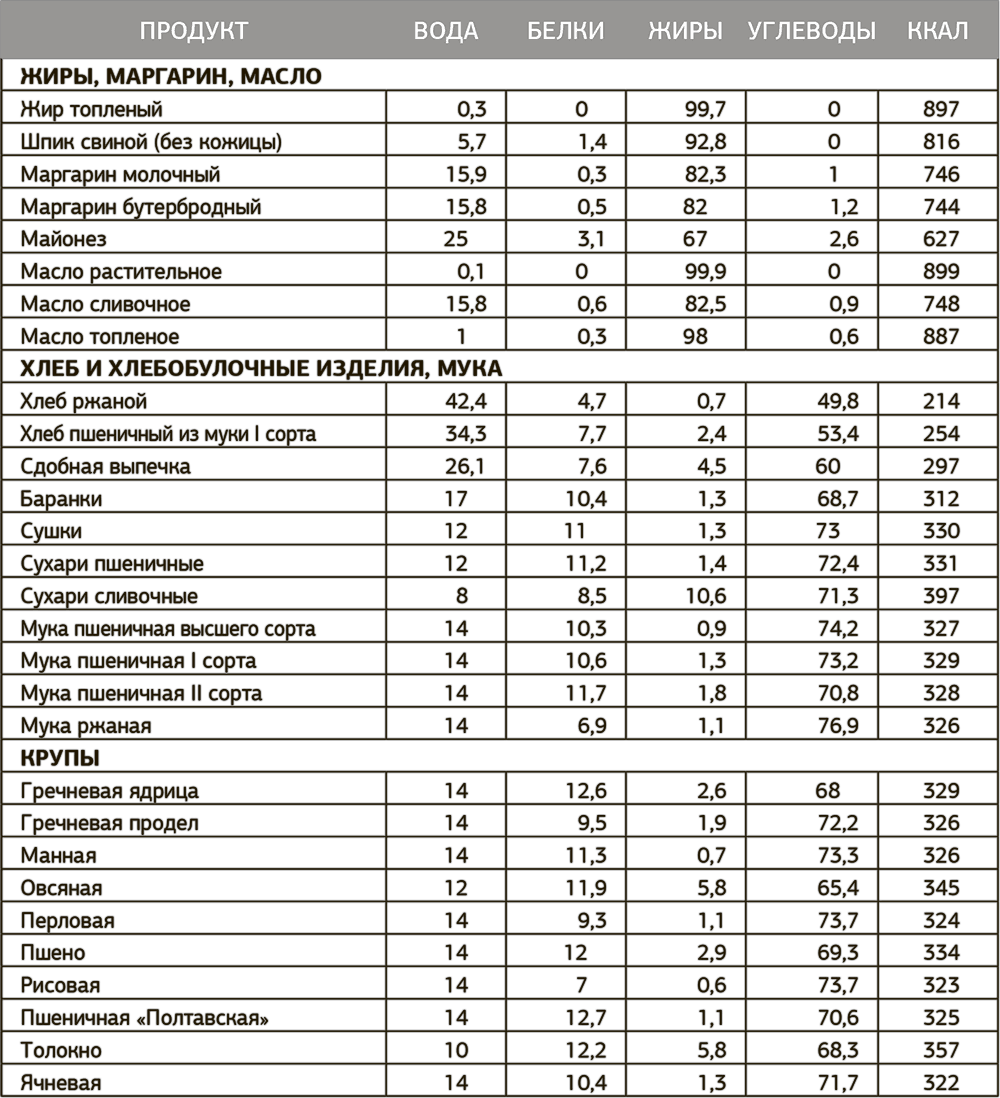Click the ЖИРЫ column header
This screenshot has width=1000, height=1098.
(x=685, y=31)
